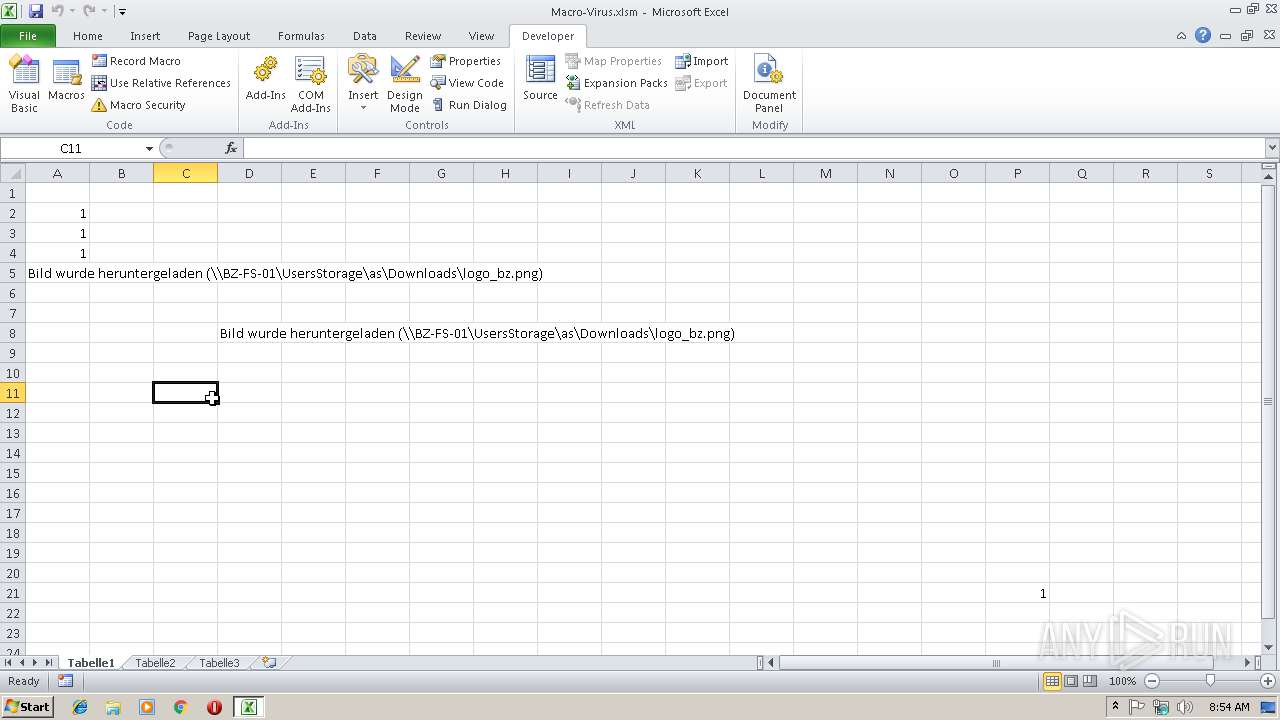Select cell A5 with download text
The height and width of the screenshot is (720, 1280).
(57, 273)
